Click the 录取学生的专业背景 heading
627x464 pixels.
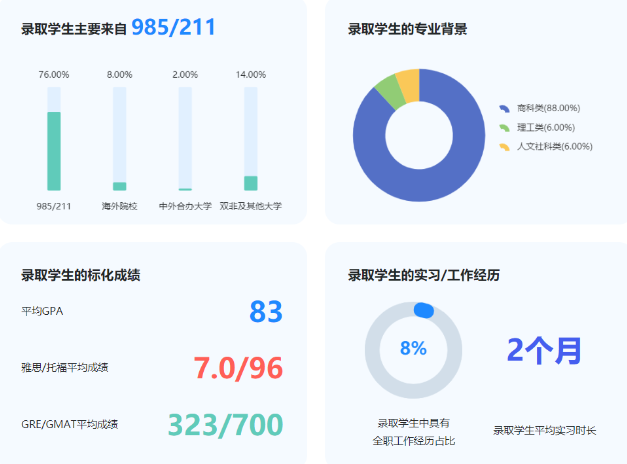(x=407, y=29)
